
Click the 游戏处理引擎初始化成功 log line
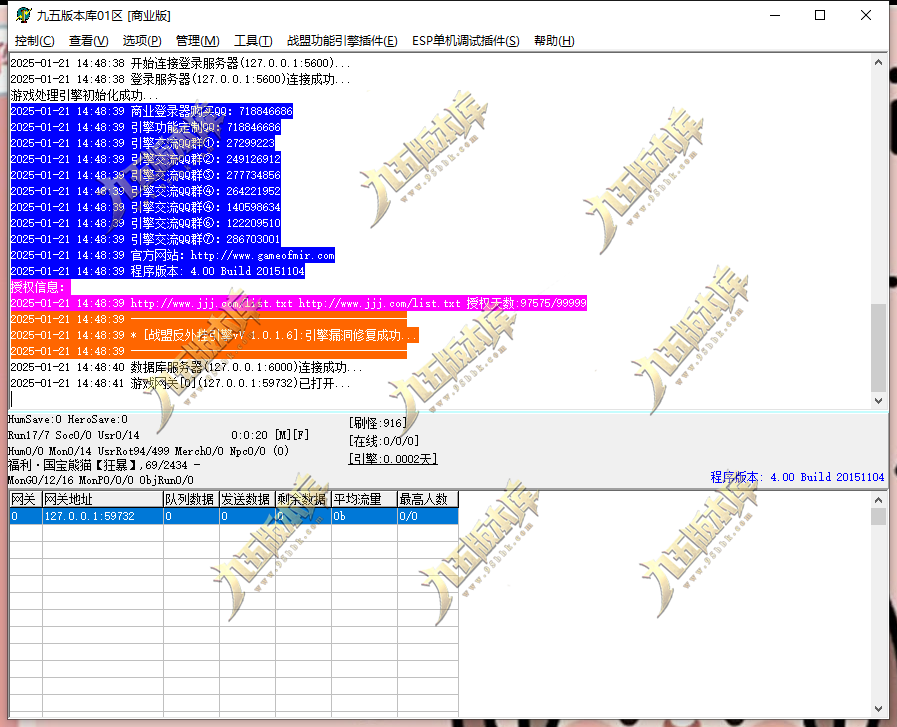click(84, 95)
